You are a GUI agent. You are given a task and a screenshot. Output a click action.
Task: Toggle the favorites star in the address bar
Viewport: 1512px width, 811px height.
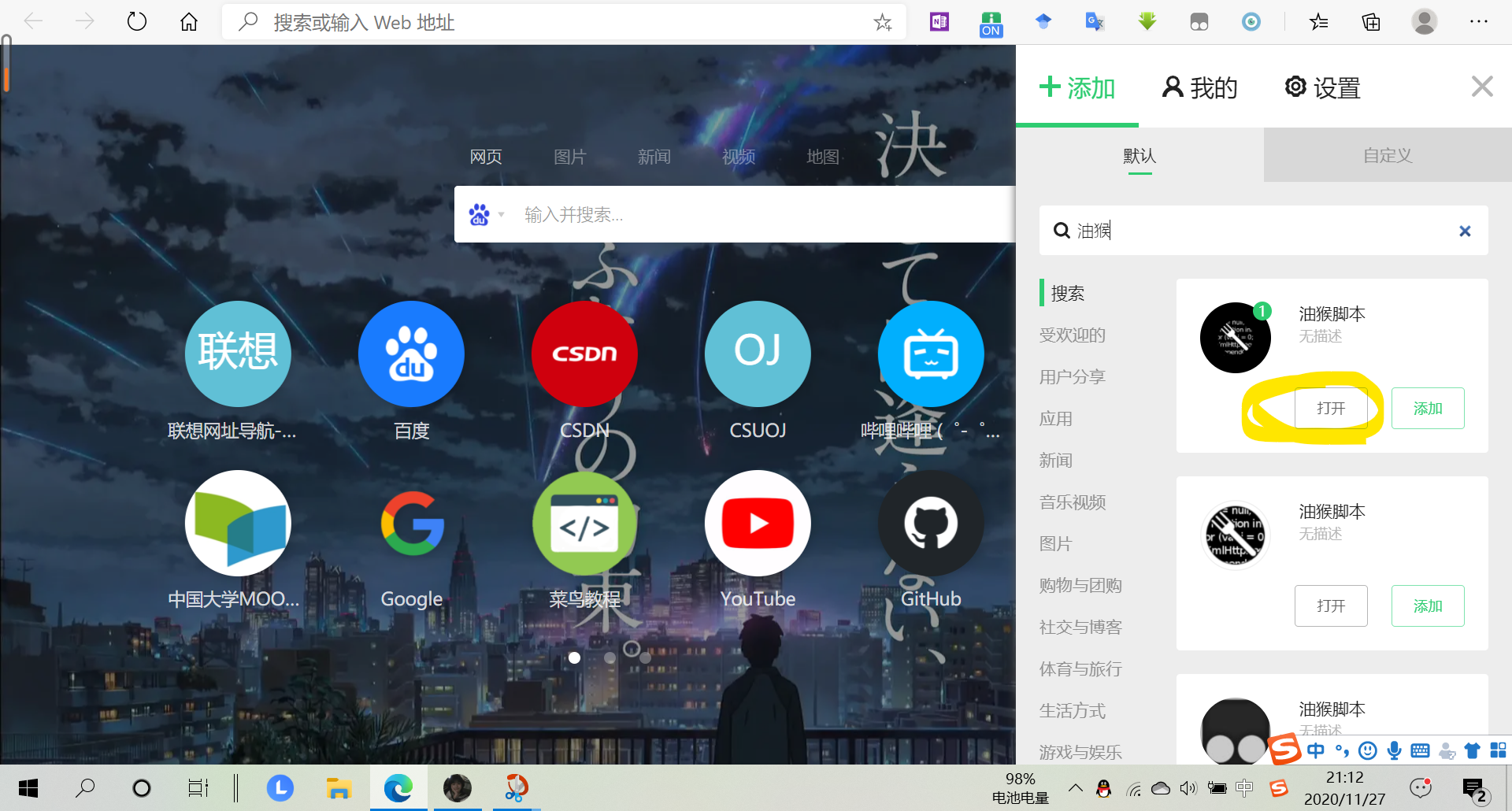click(x=883, y=22)
